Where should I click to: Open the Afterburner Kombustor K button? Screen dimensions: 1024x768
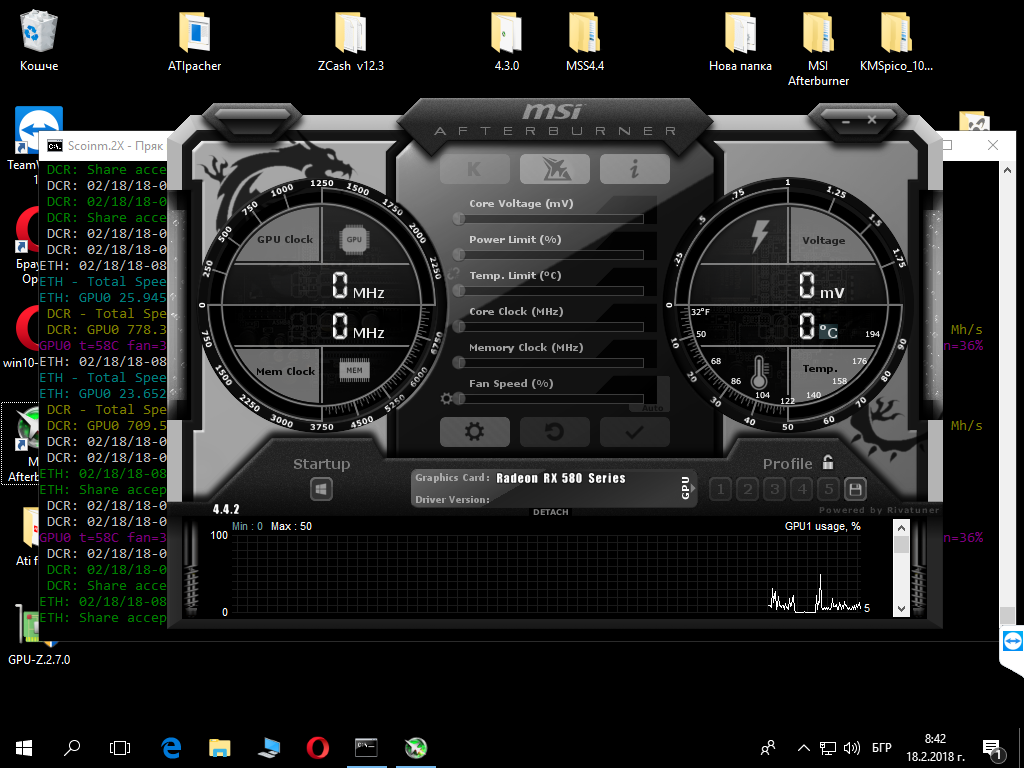pos(475,169)
